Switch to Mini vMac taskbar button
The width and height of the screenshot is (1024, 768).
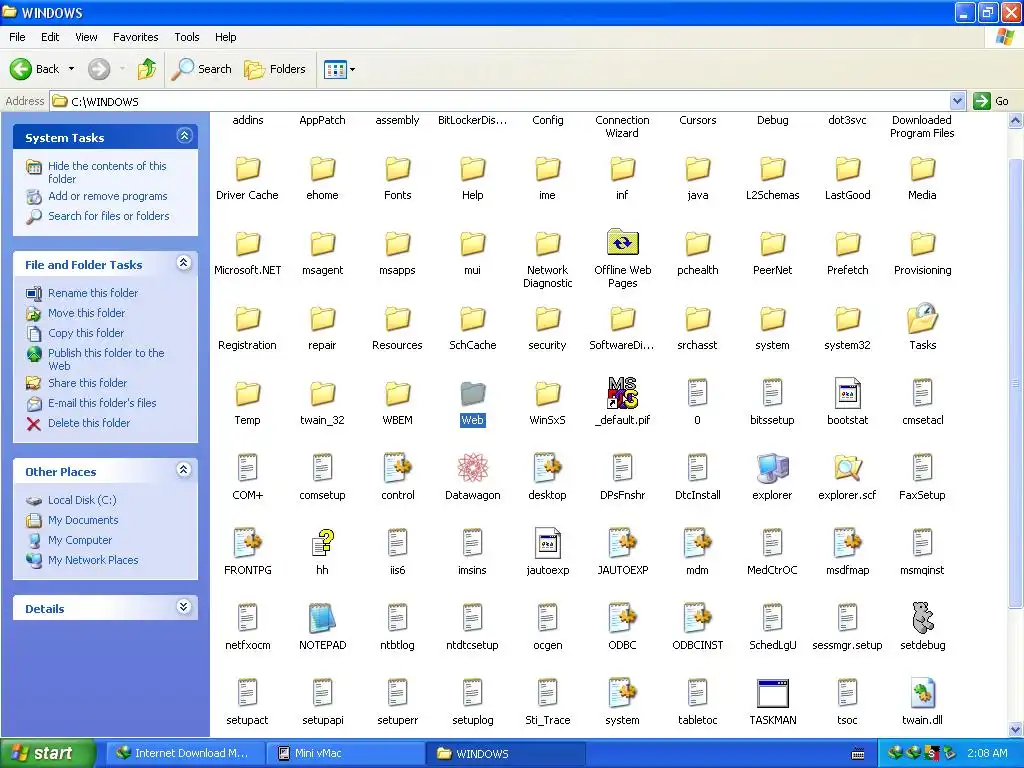[x=346, y=753]
